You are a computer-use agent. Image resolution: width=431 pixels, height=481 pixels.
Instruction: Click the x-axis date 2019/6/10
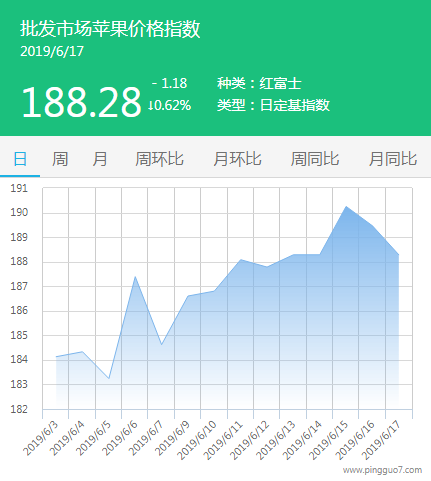click(x=197, y=440)
